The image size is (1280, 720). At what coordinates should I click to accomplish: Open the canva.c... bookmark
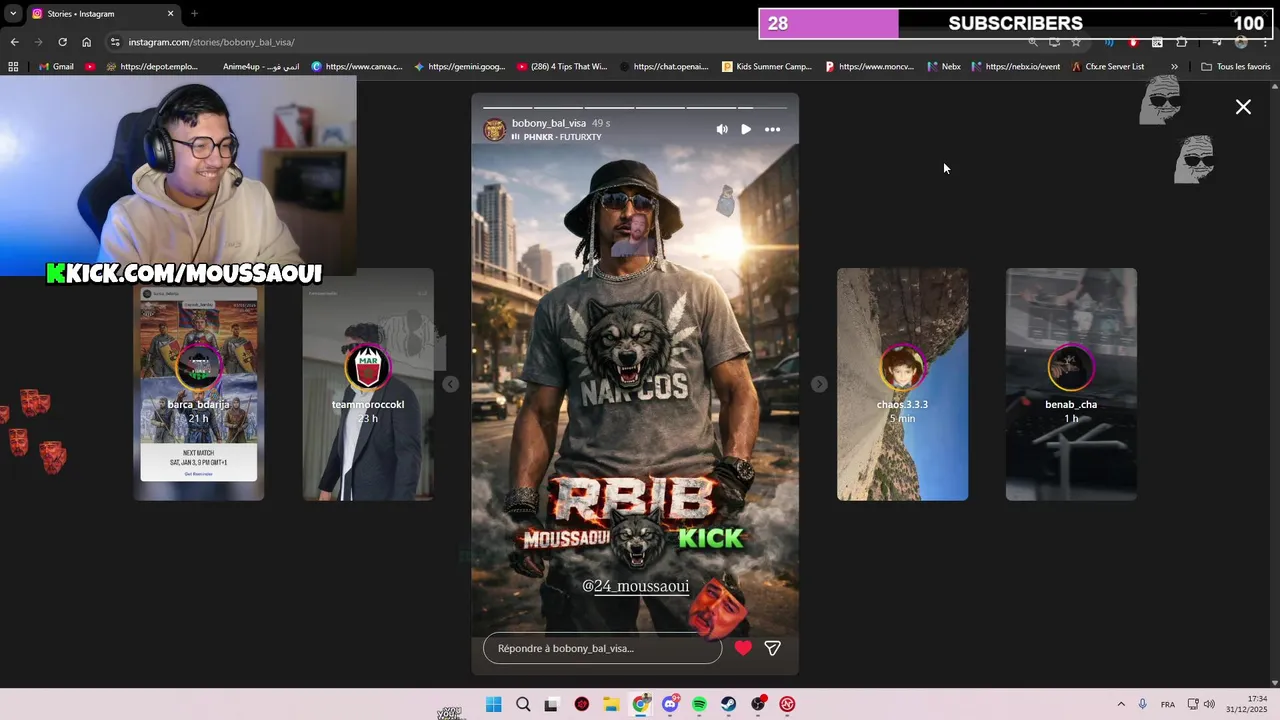(x=357, y=67)
